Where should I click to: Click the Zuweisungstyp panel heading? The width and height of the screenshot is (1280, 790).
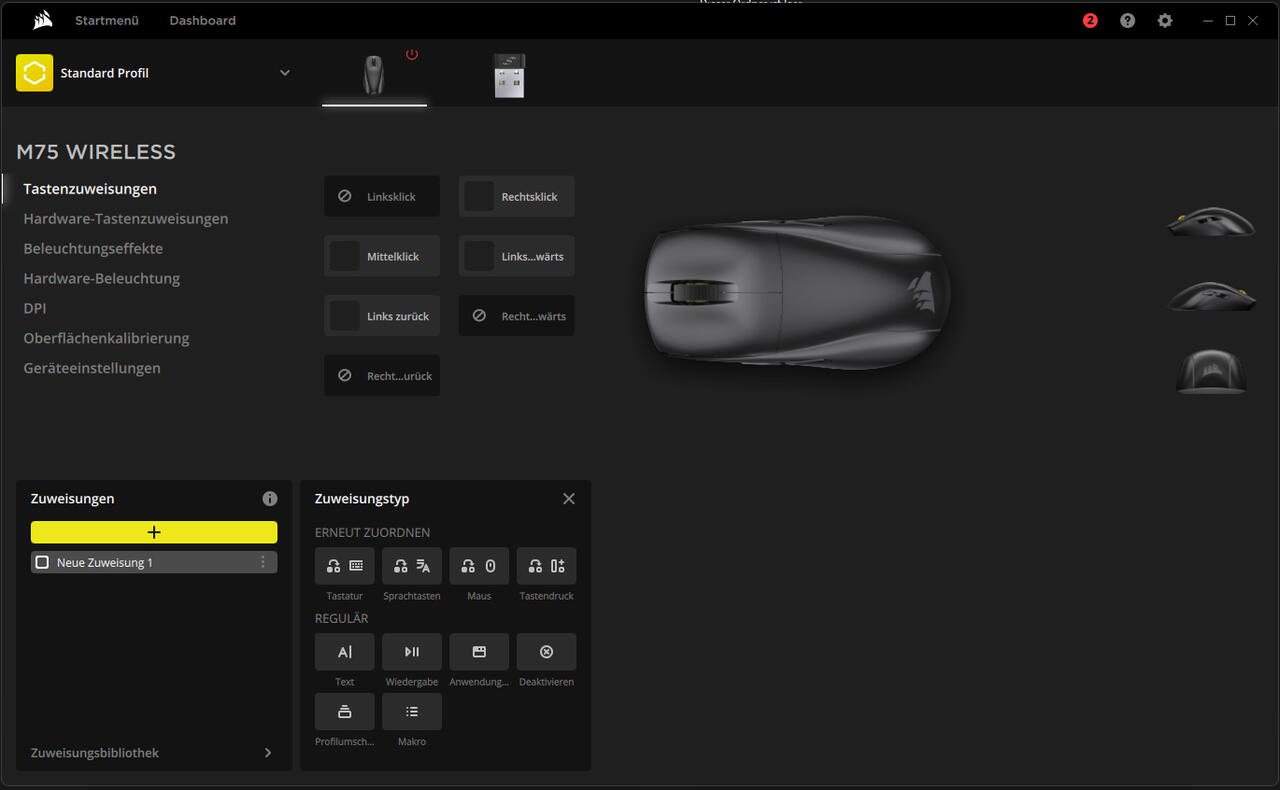point(362,498)
